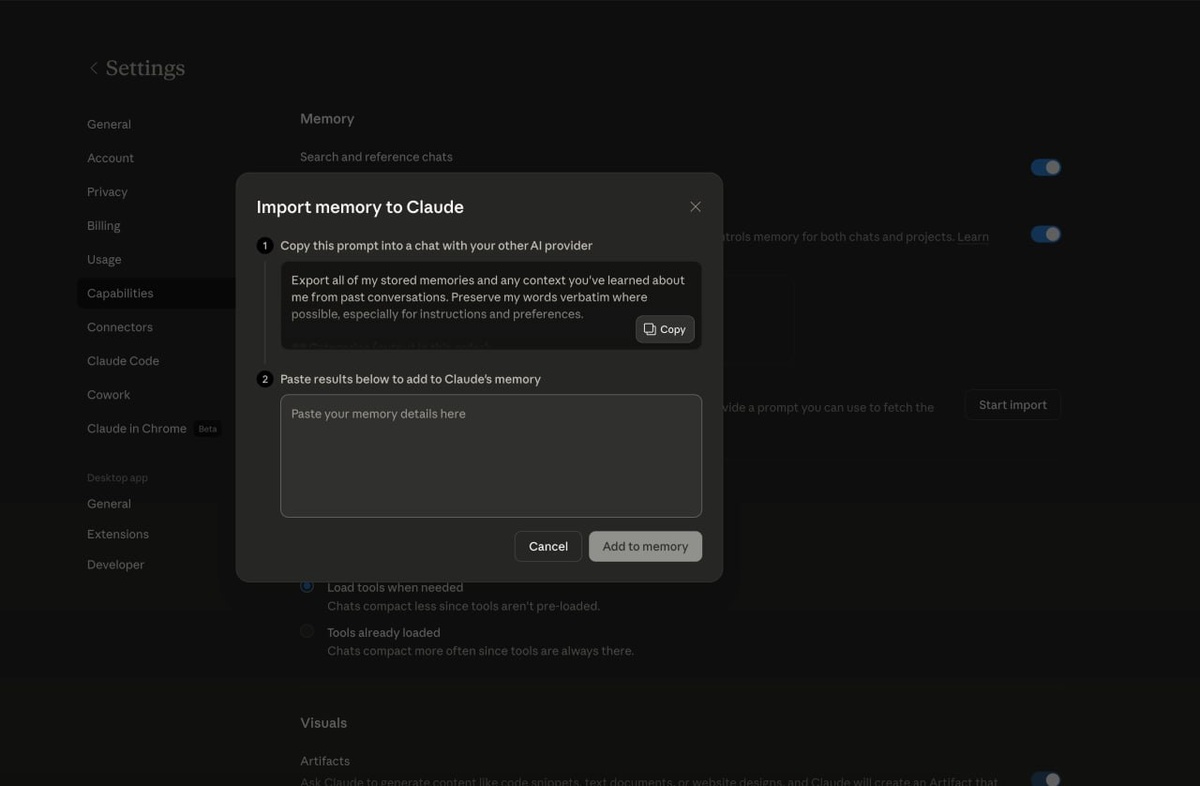
Task: Open the Claude Code settings page
Action: pos(123,361)
